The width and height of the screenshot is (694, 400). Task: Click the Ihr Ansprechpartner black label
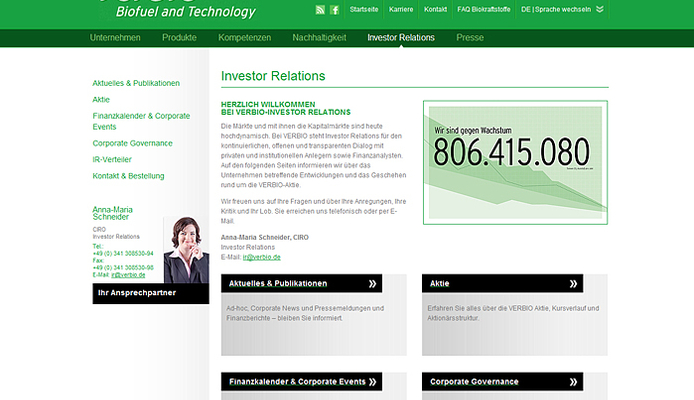coord(150,293)
